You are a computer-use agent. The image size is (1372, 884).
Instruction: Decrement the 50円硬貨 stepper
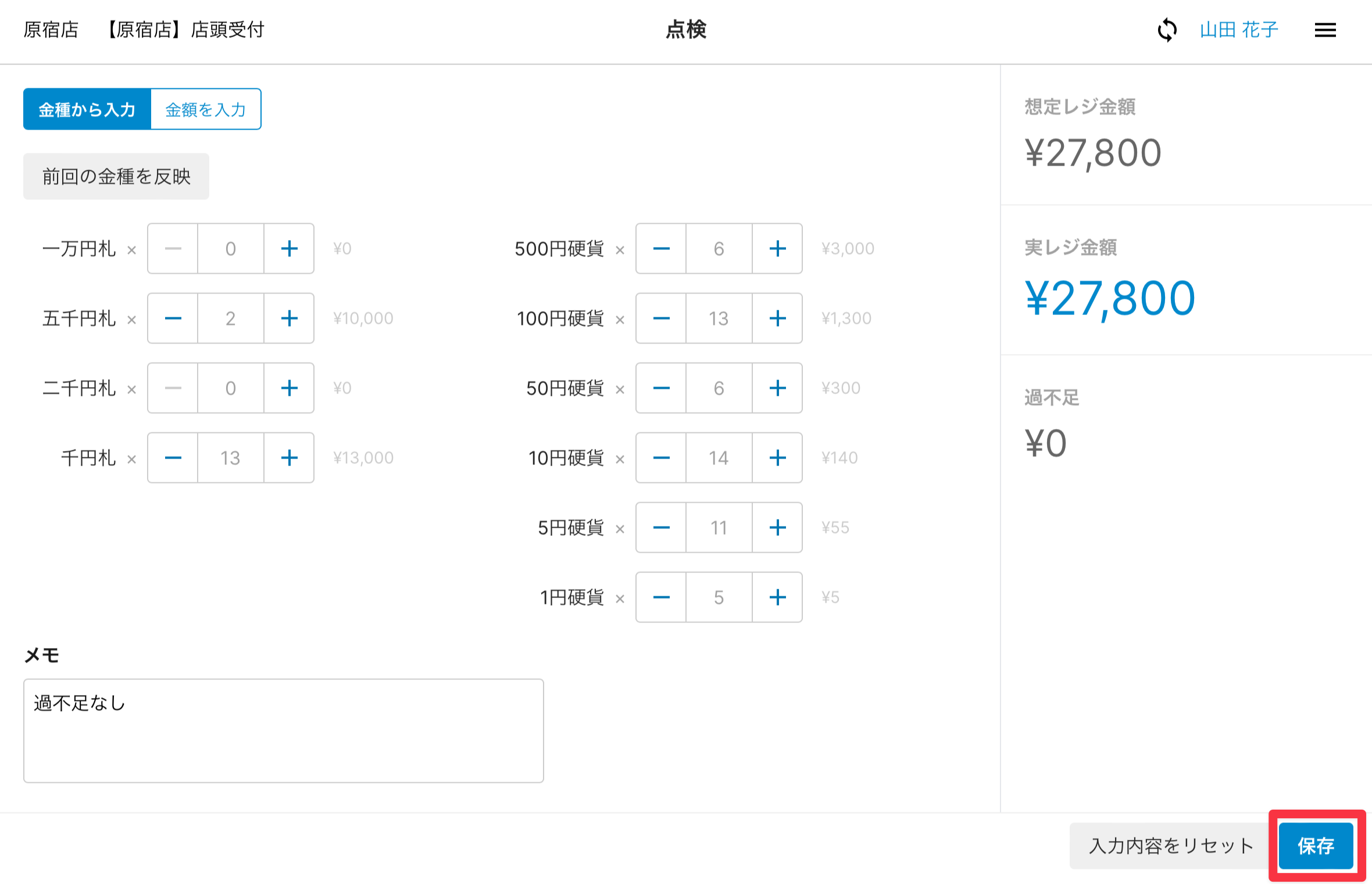coord(661,388)
